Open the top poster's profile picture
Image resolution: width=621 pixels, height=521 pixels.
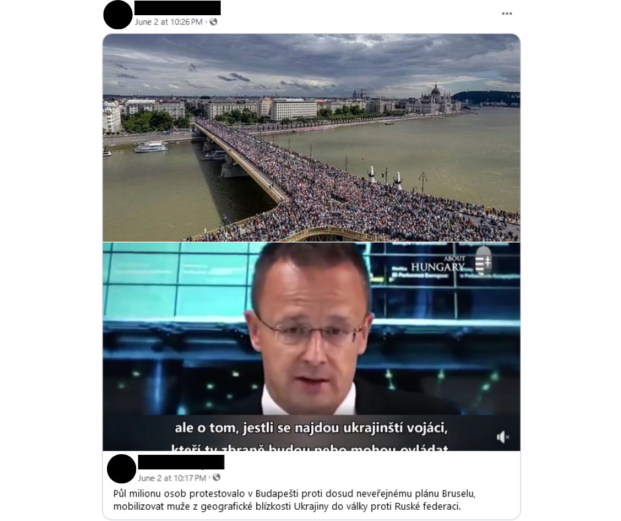118,15
